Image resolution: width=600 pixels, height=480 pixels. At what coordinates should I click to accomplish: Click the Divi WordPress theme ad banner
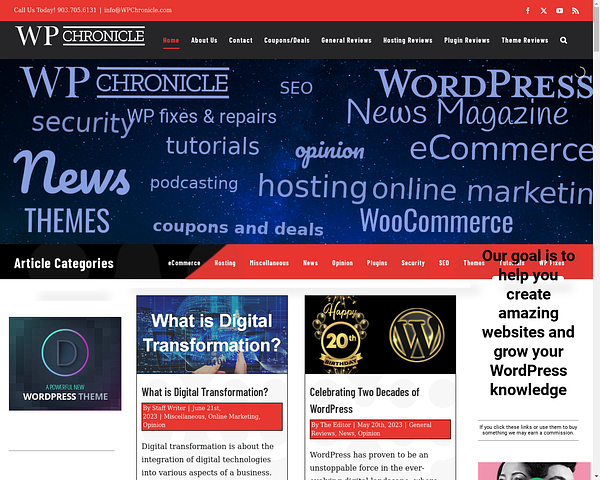(65, 364)
